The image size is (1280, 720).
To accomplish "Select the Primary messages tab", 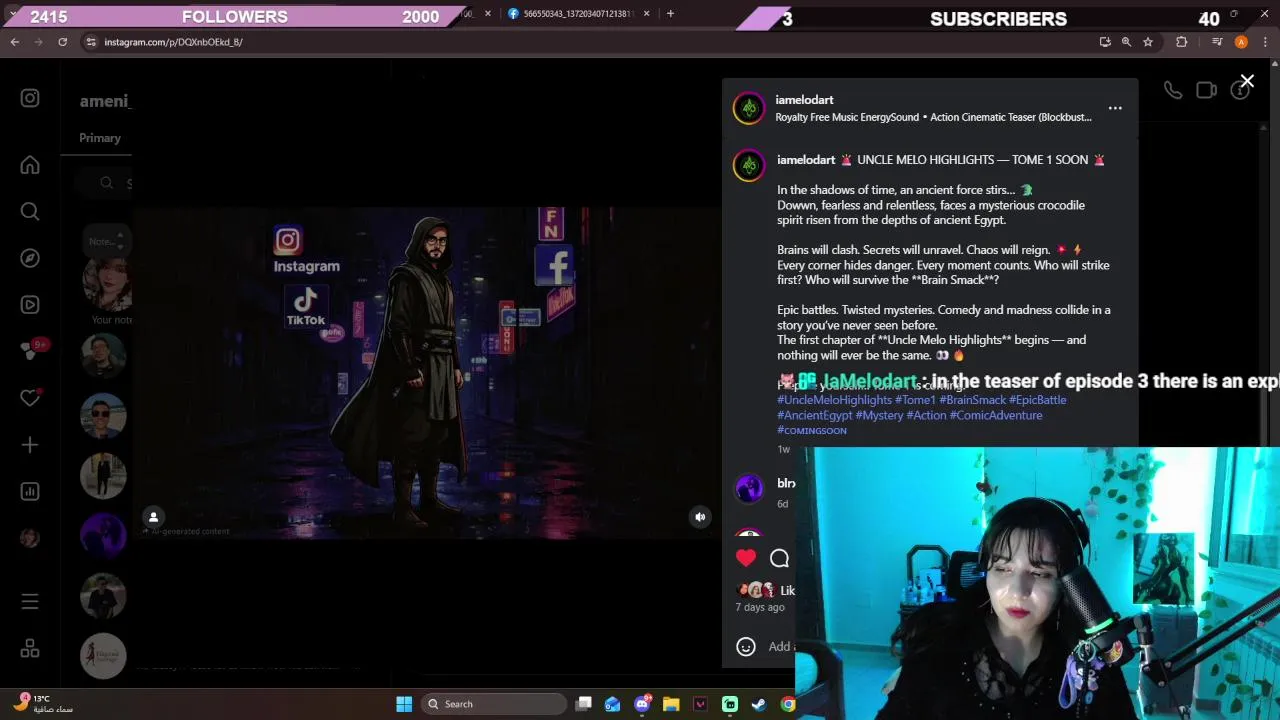I will point(100,138).
